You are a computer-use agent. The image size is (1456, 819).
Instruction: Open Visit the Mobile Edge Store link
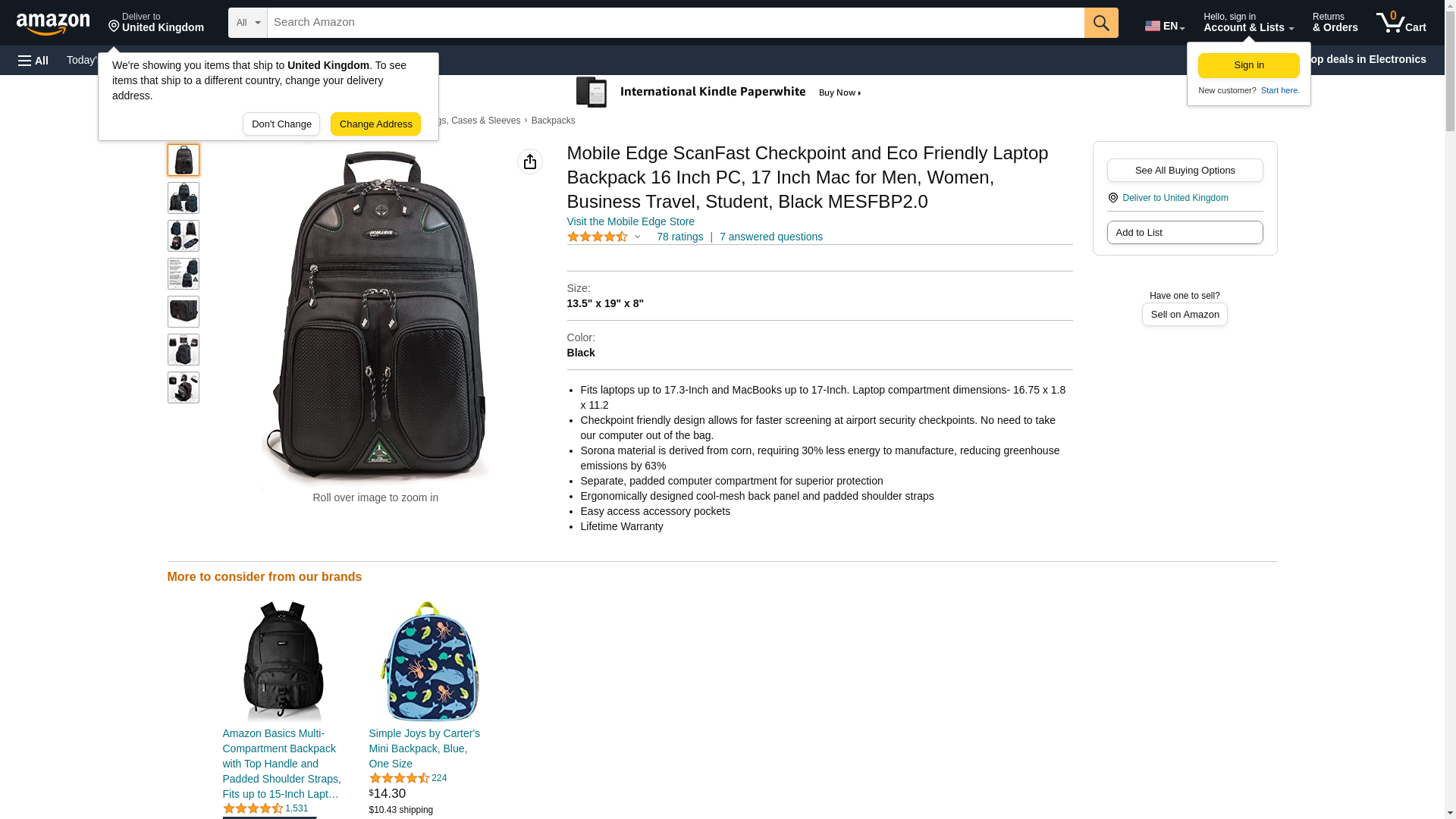630,221
